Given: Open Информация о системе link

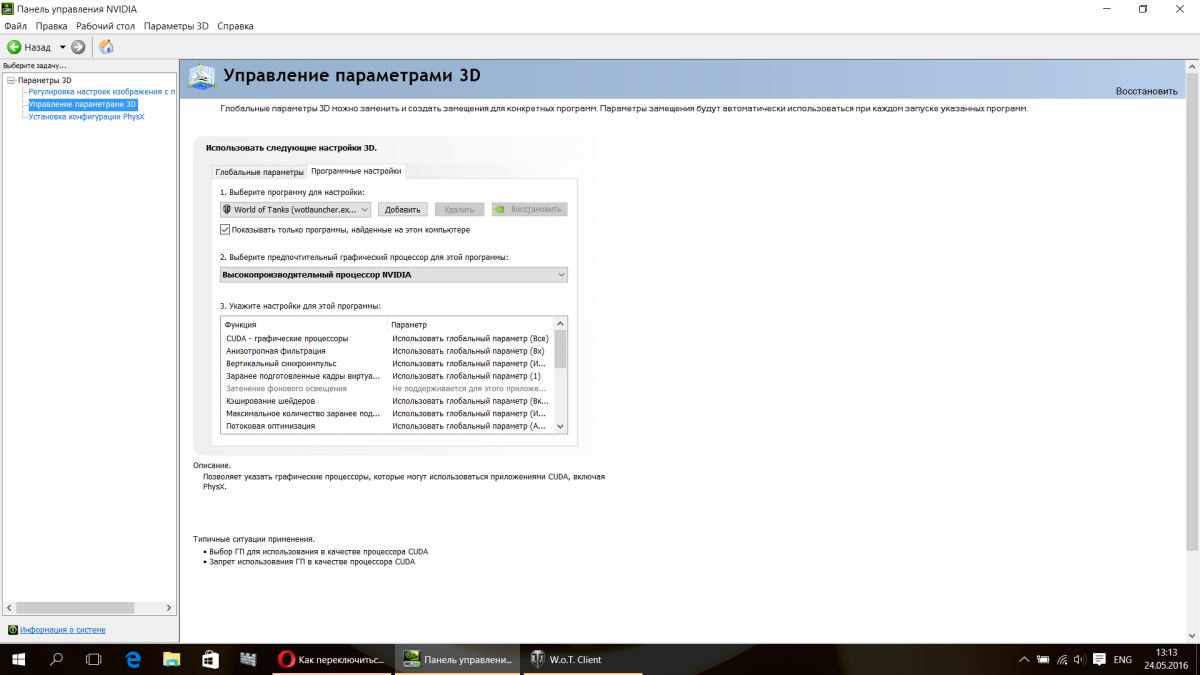Looking at the screenshot, I should (62, 630).
